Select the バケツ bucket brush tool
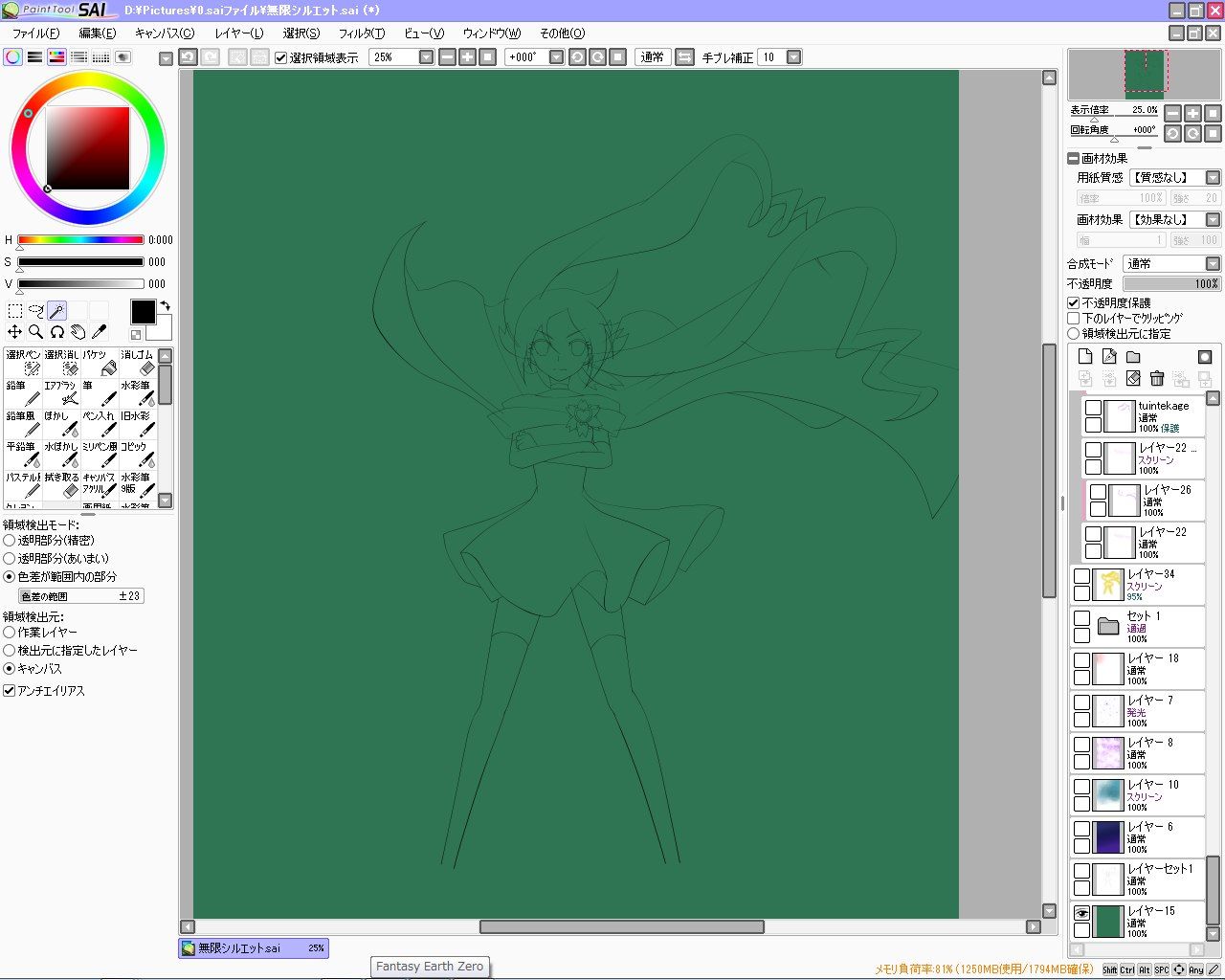Screen dimensions: 1225x980 pos(100,363)
